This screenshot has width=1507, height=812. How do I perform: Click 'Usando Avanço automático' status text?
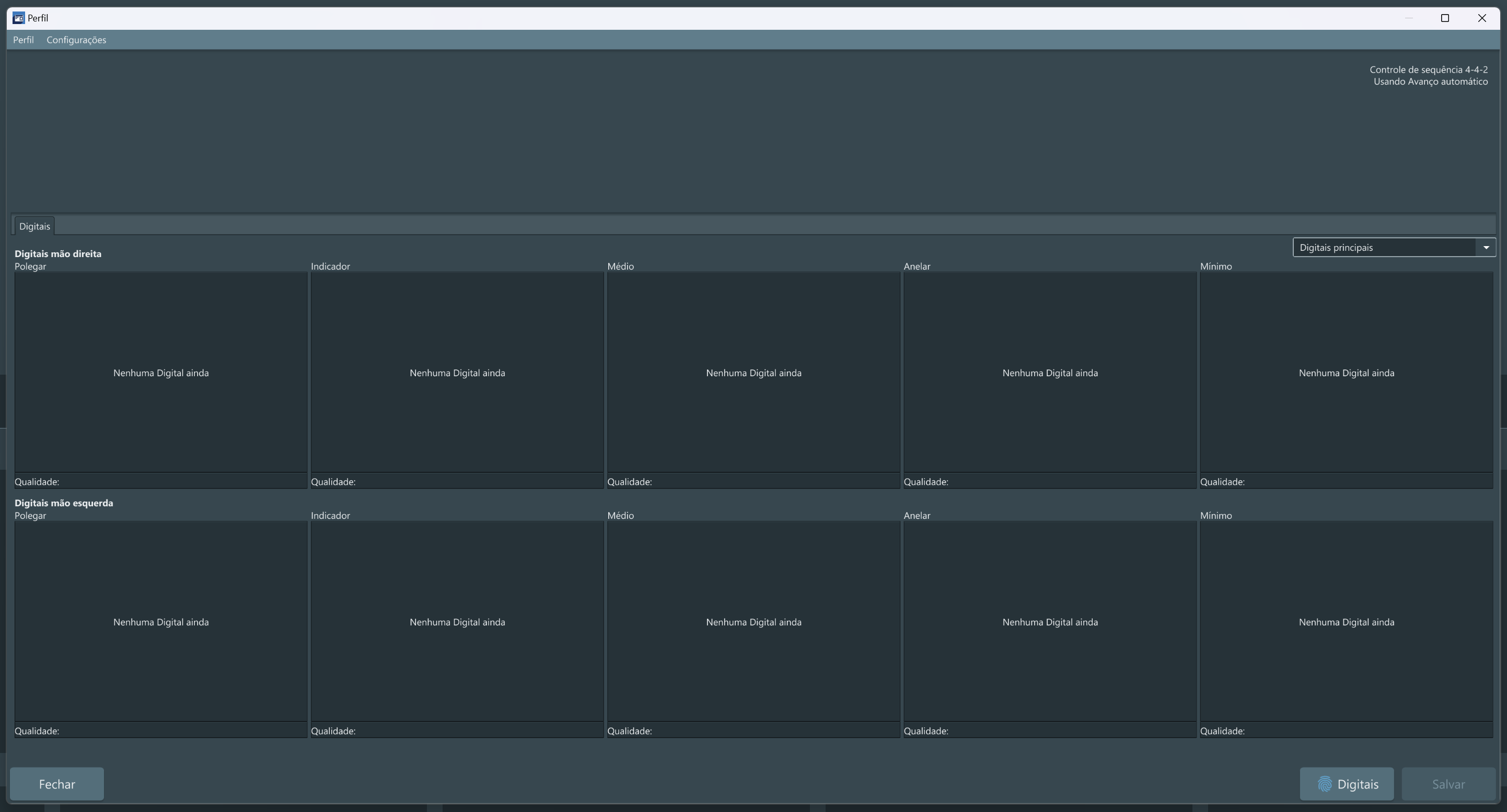tap(1430, 82)
